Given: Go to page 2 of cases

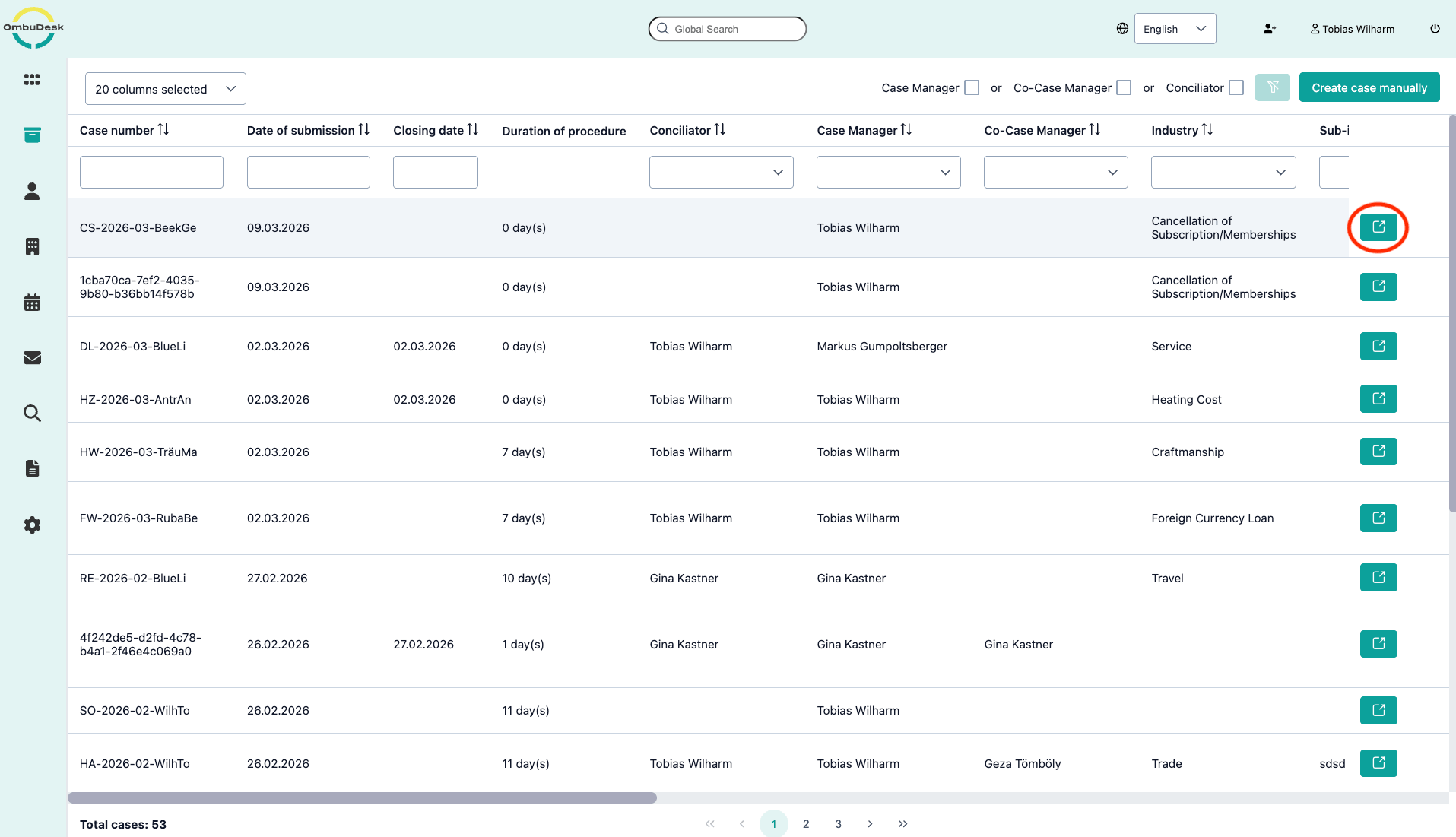Looking at the screenshot, I should [806, 823].
